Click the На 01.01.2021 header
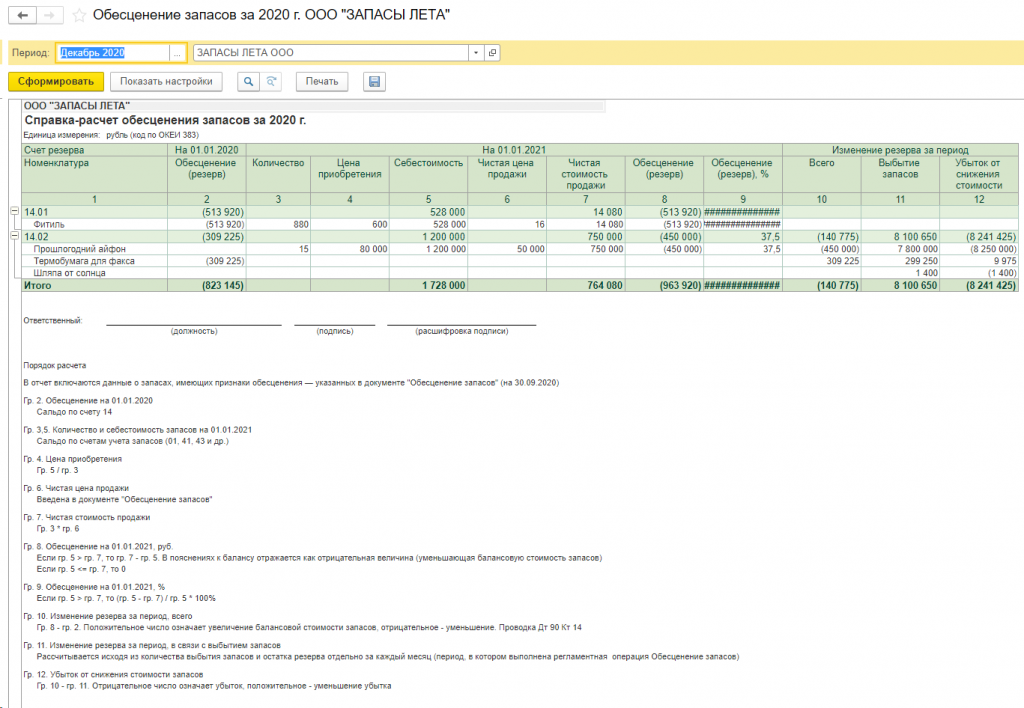 click(x=514, y=150)
